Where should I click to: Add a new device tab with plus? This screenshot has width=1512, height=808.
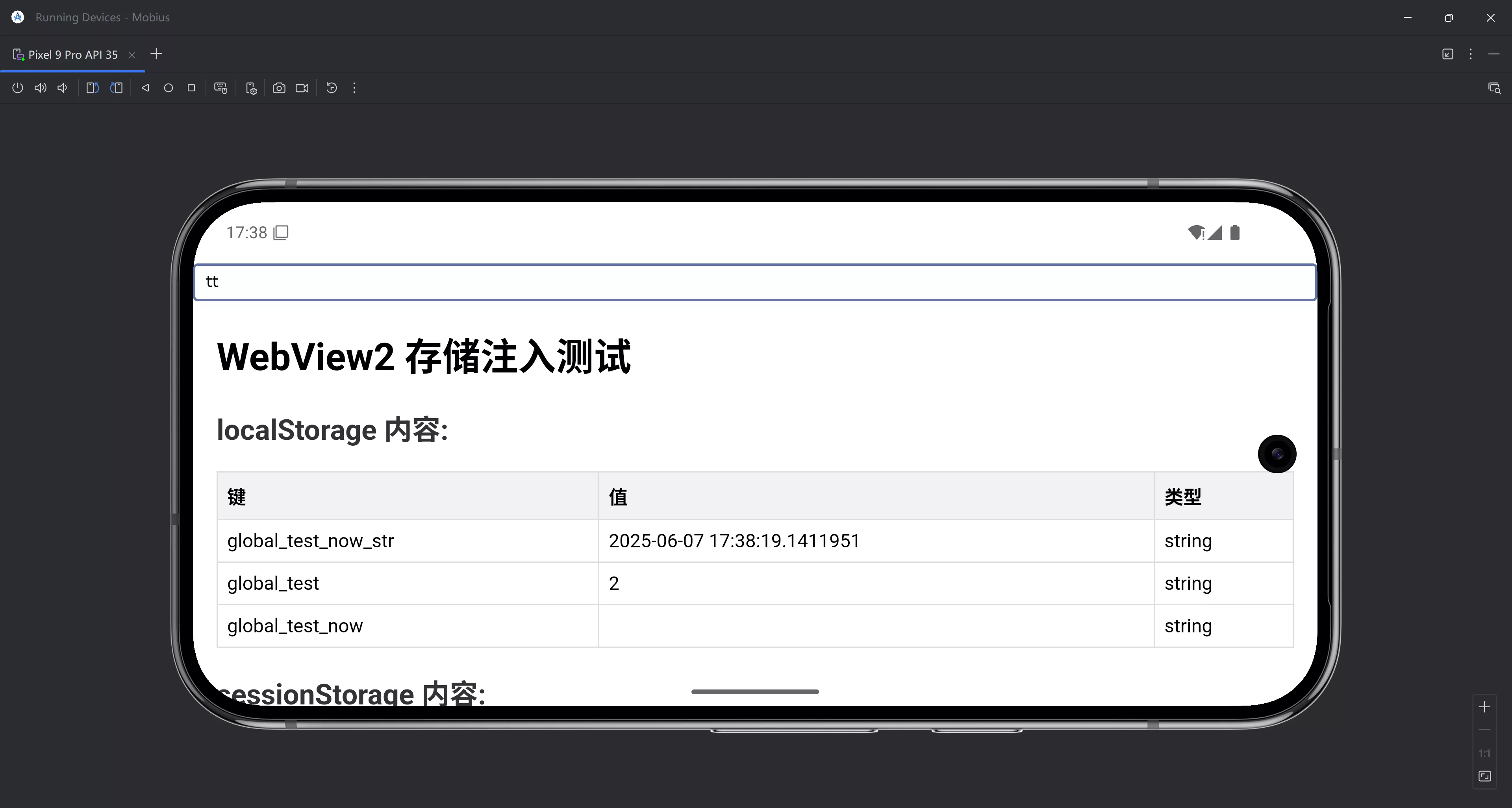coord(156,54)
